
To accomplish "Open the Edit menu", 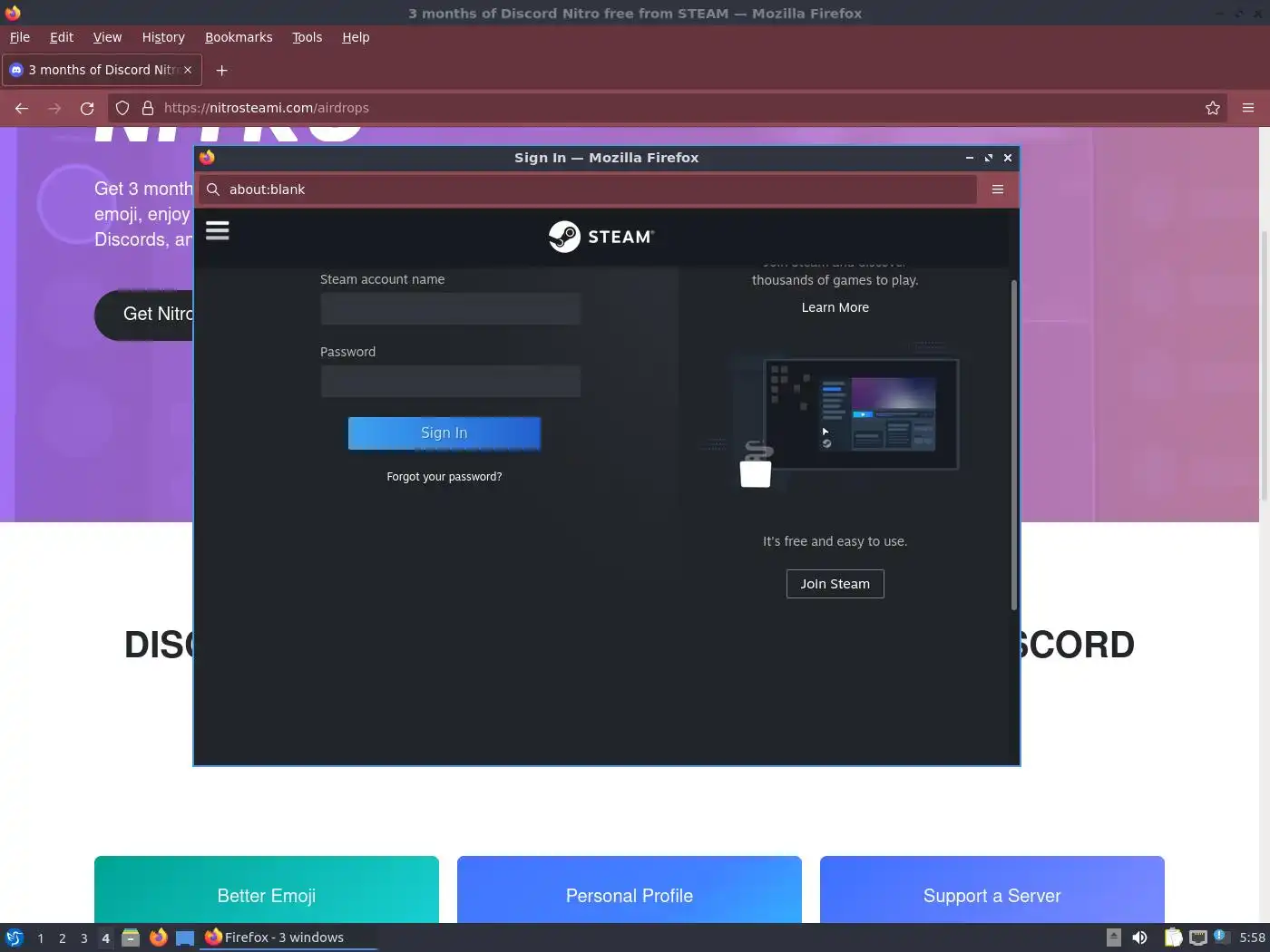I will [62, 37].
